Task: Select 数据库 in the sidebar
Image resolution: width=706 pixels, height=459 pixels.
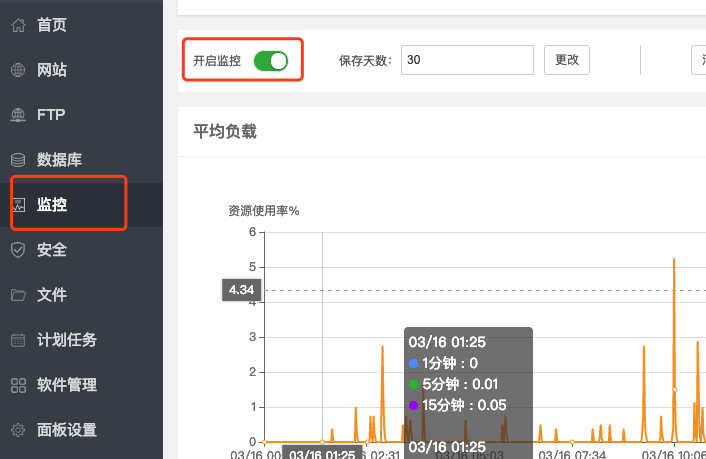Action: tap(59, 159)
